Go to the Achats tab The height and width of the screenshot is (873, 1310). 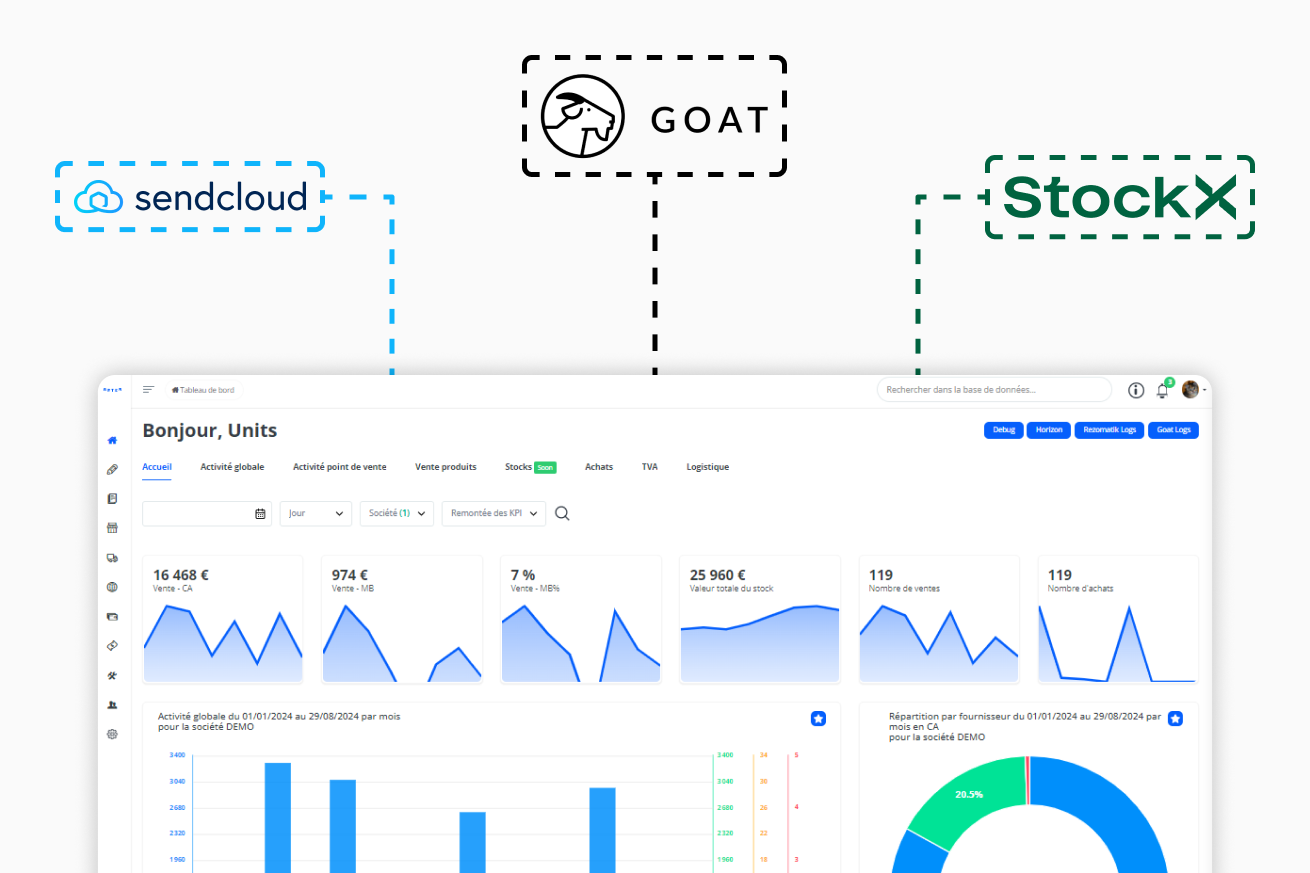click(599, 467)
